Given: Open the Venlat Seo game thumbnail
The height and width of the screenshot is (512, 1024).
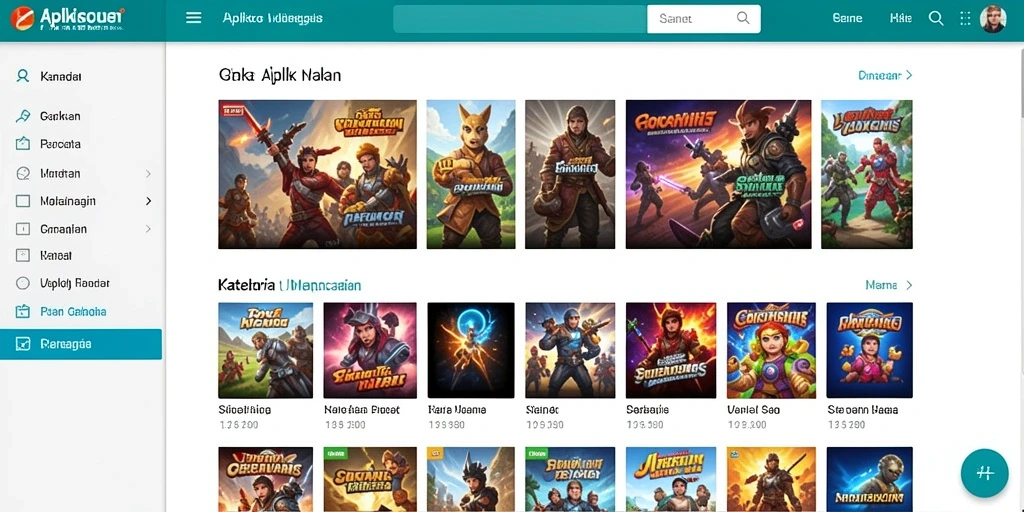Looking at the screenshot, I should (771, 350).
